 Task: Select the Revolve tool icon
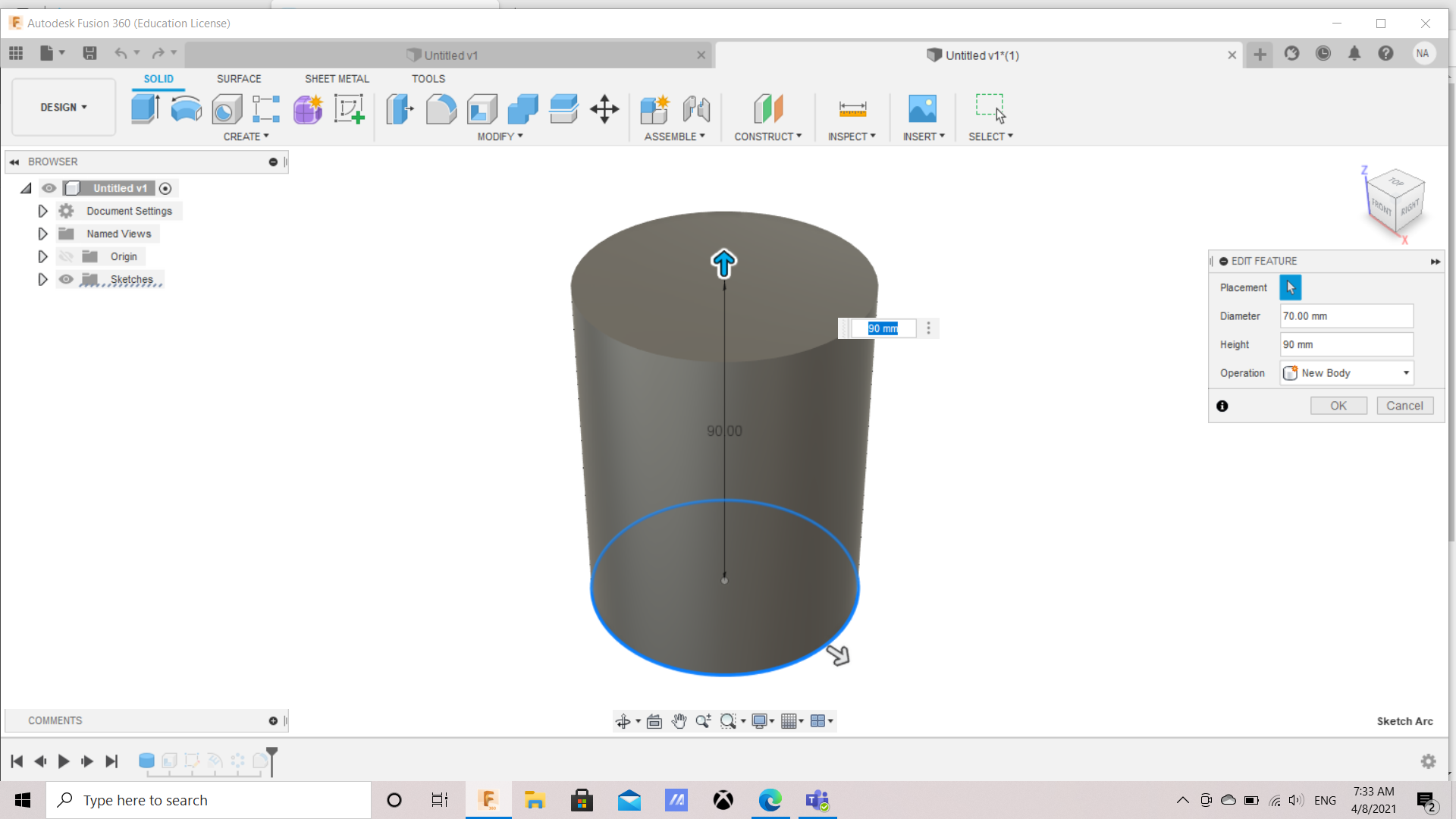click(x=186, y=108)
